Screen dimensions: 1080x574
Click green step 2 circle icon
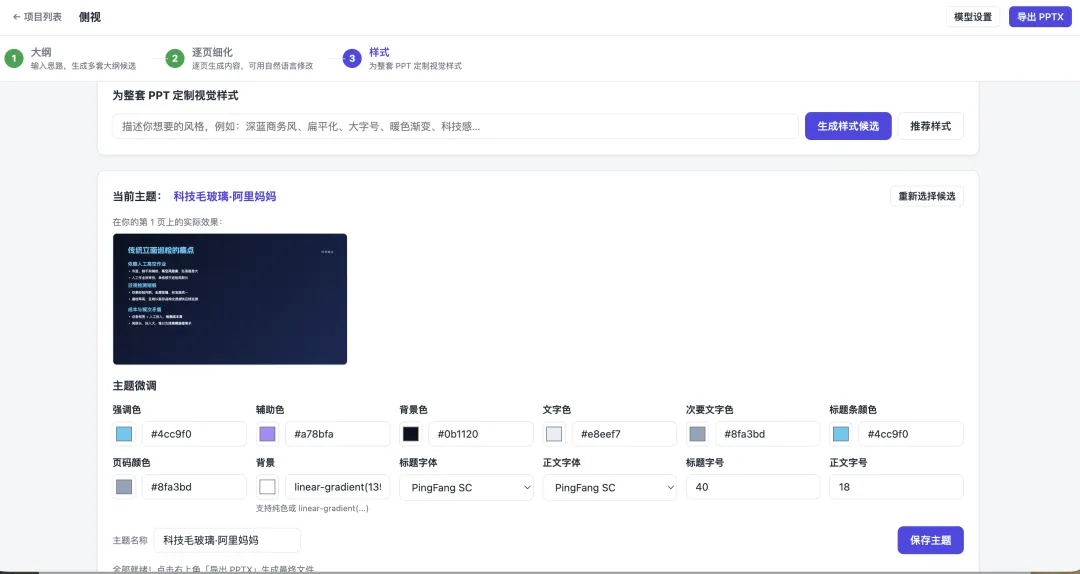pyautogui.click(x=175, y=59)
